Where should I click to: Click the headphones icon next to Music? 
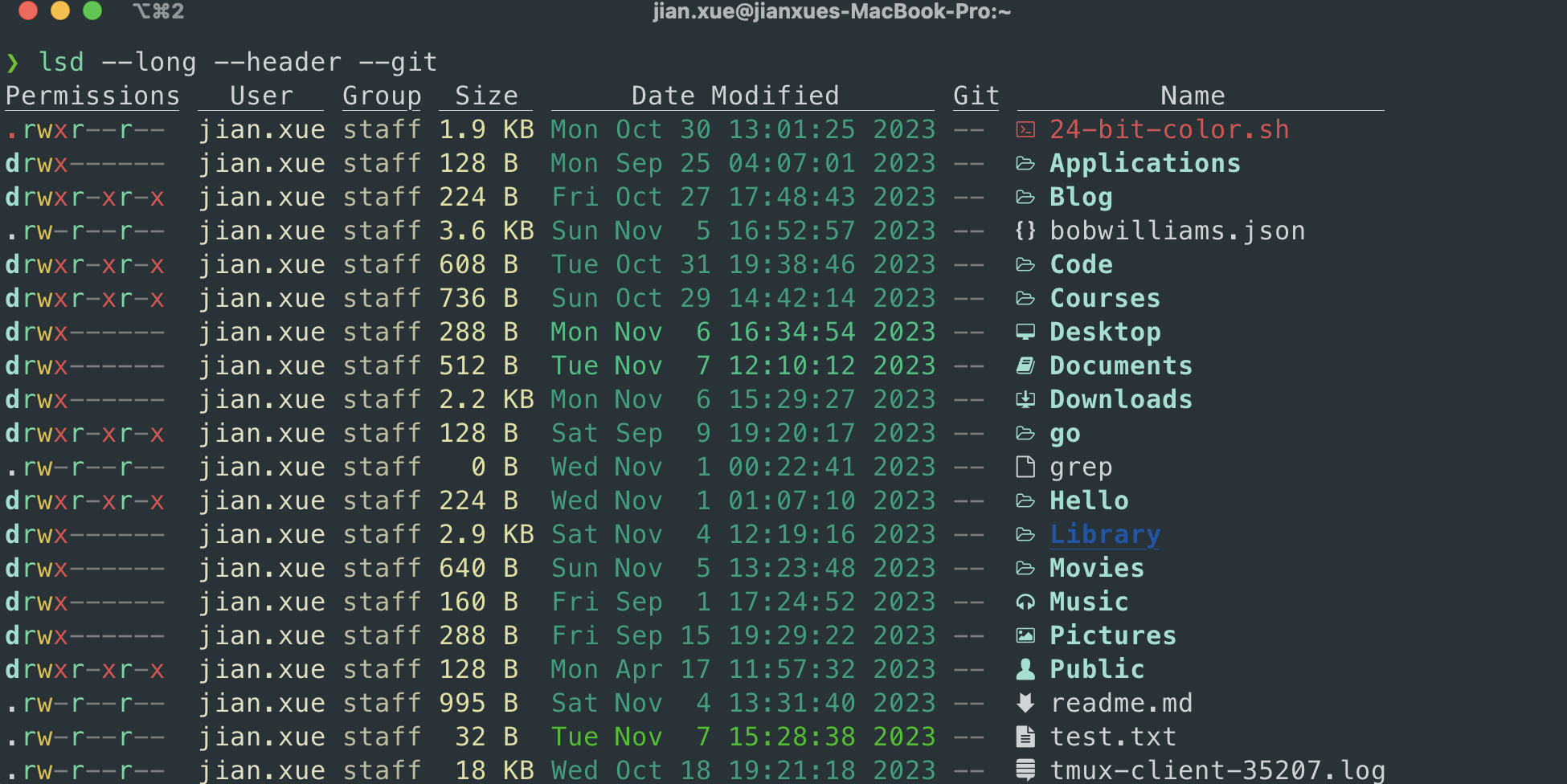coord(1025,602)
